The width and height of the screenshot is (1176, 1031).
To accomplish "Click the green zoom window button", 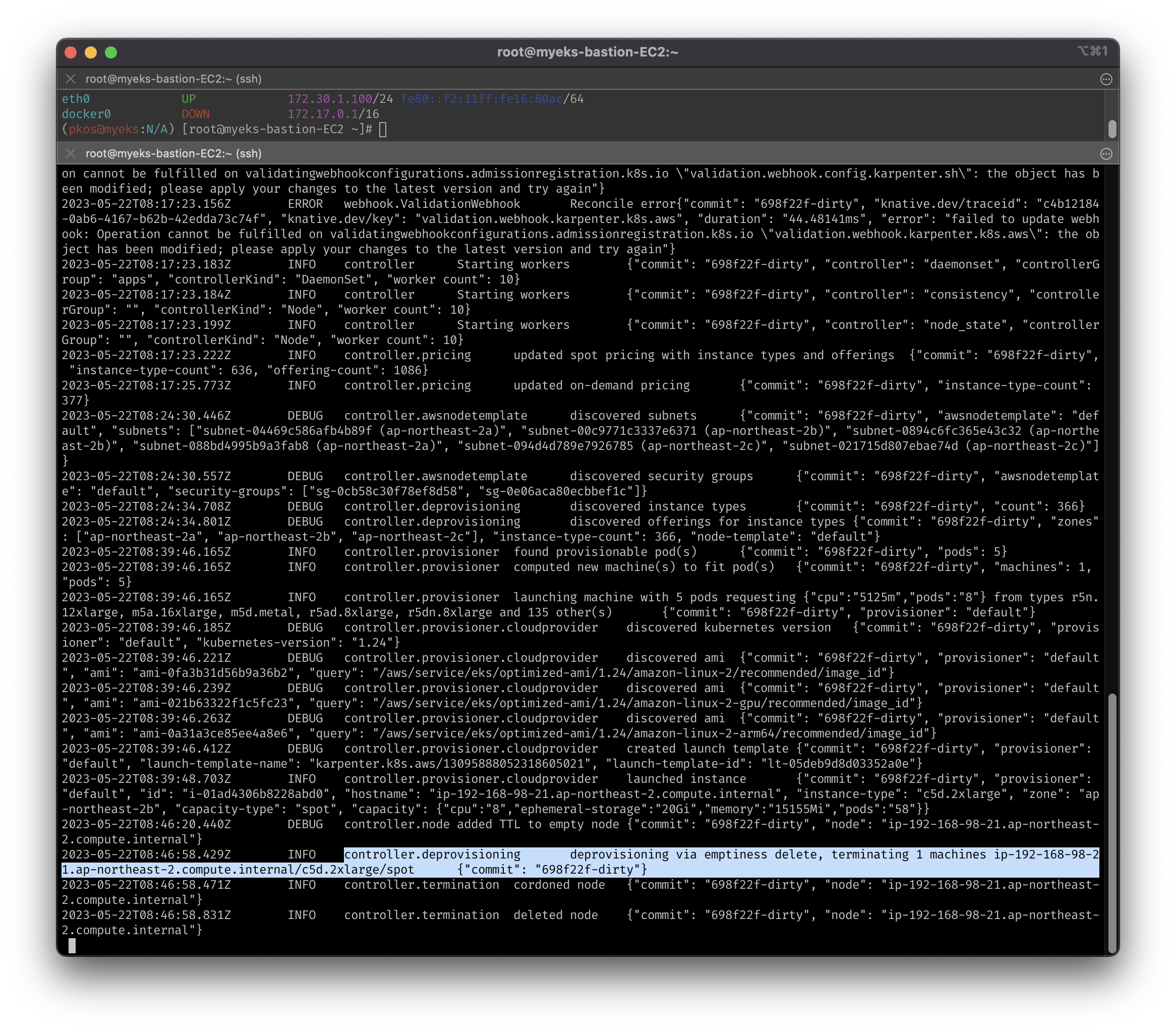I will point(111,52).
